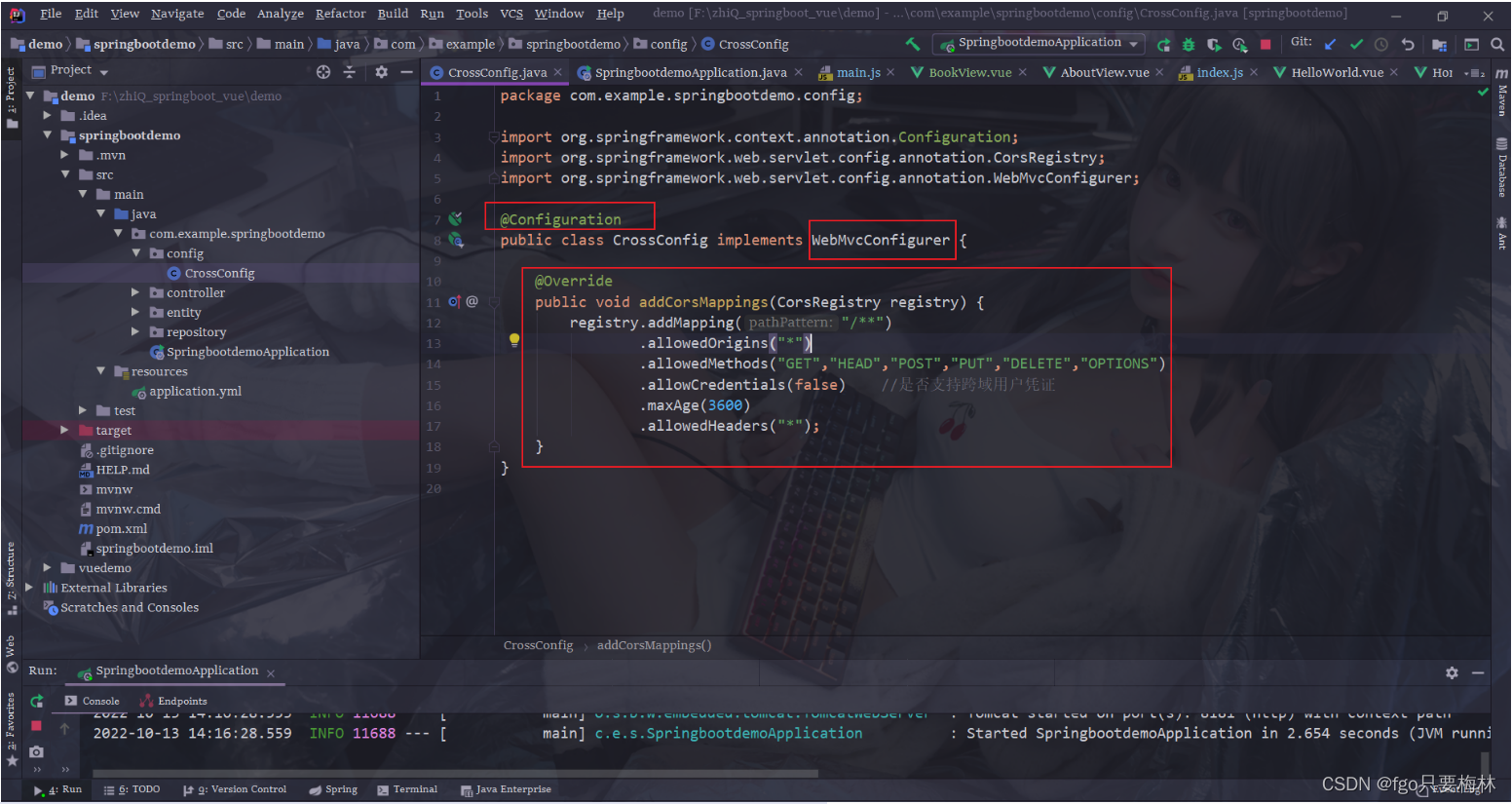Viewport: 1512px width, 804px height.
Task: Toggle the Web tool window on the left stripe
Action: (x=11, y=654)
